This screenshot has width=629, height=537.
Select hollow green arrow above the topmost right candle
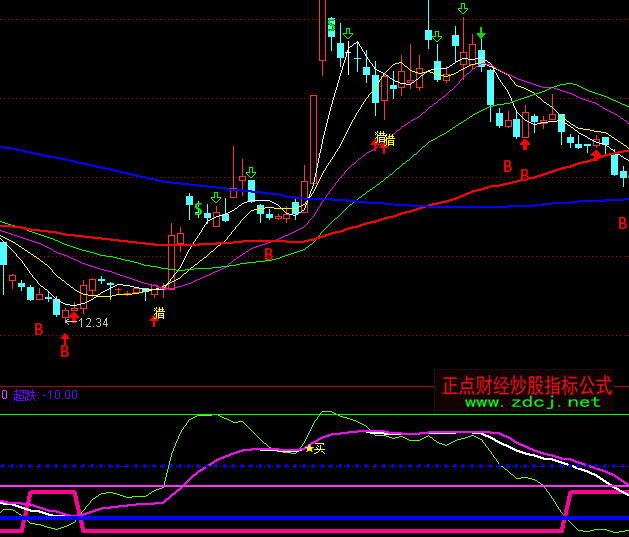coord(463,9)
